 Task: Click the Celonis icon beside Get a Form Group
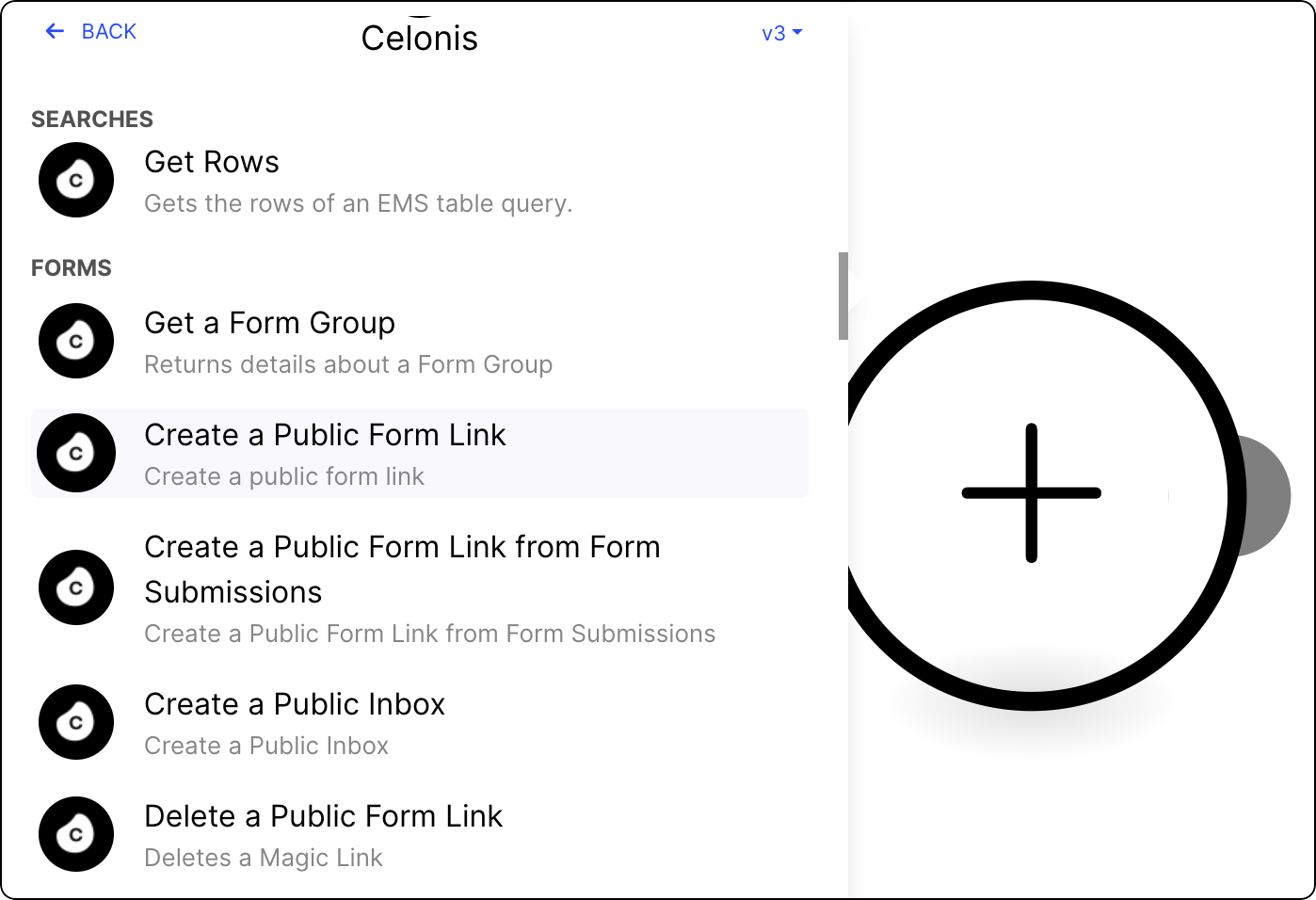coord(76,341)
